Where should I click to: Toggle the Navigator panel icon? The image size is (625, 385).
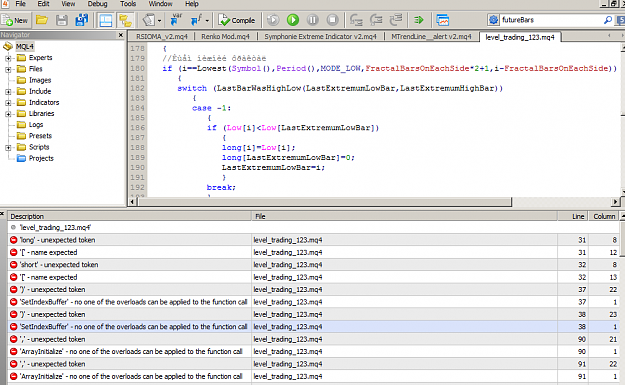click(106, 20)
